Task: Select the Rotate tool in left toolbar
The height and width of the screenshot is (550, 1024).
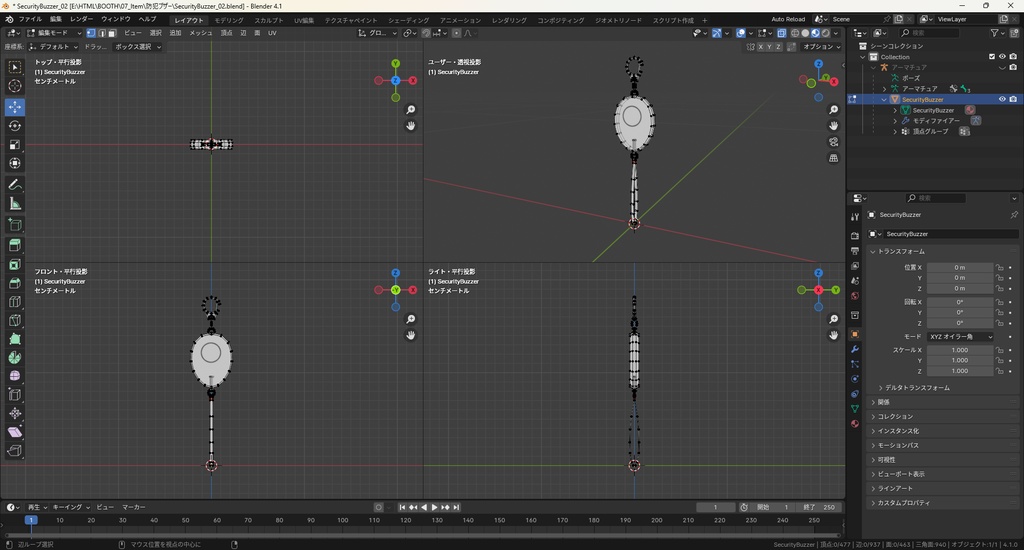Action: tap(14, 125)
